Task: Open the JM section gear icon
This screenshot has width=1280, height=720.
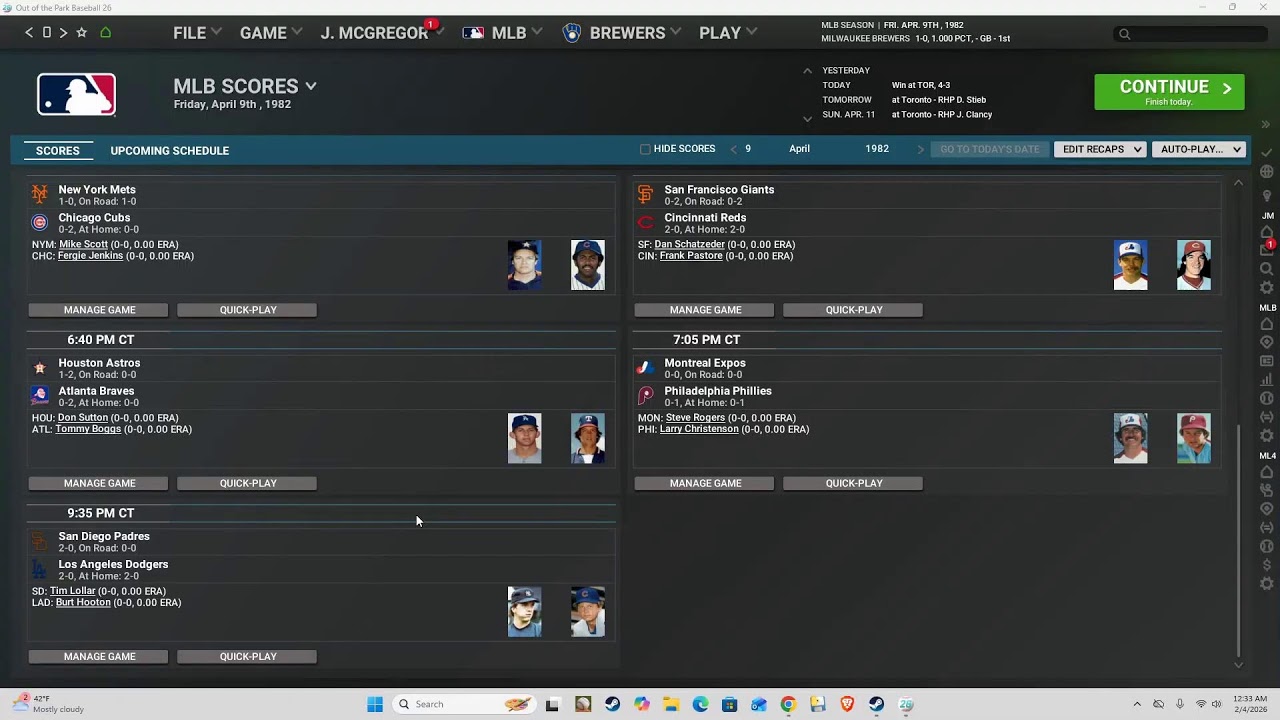Action: [x=1267, y=288]
